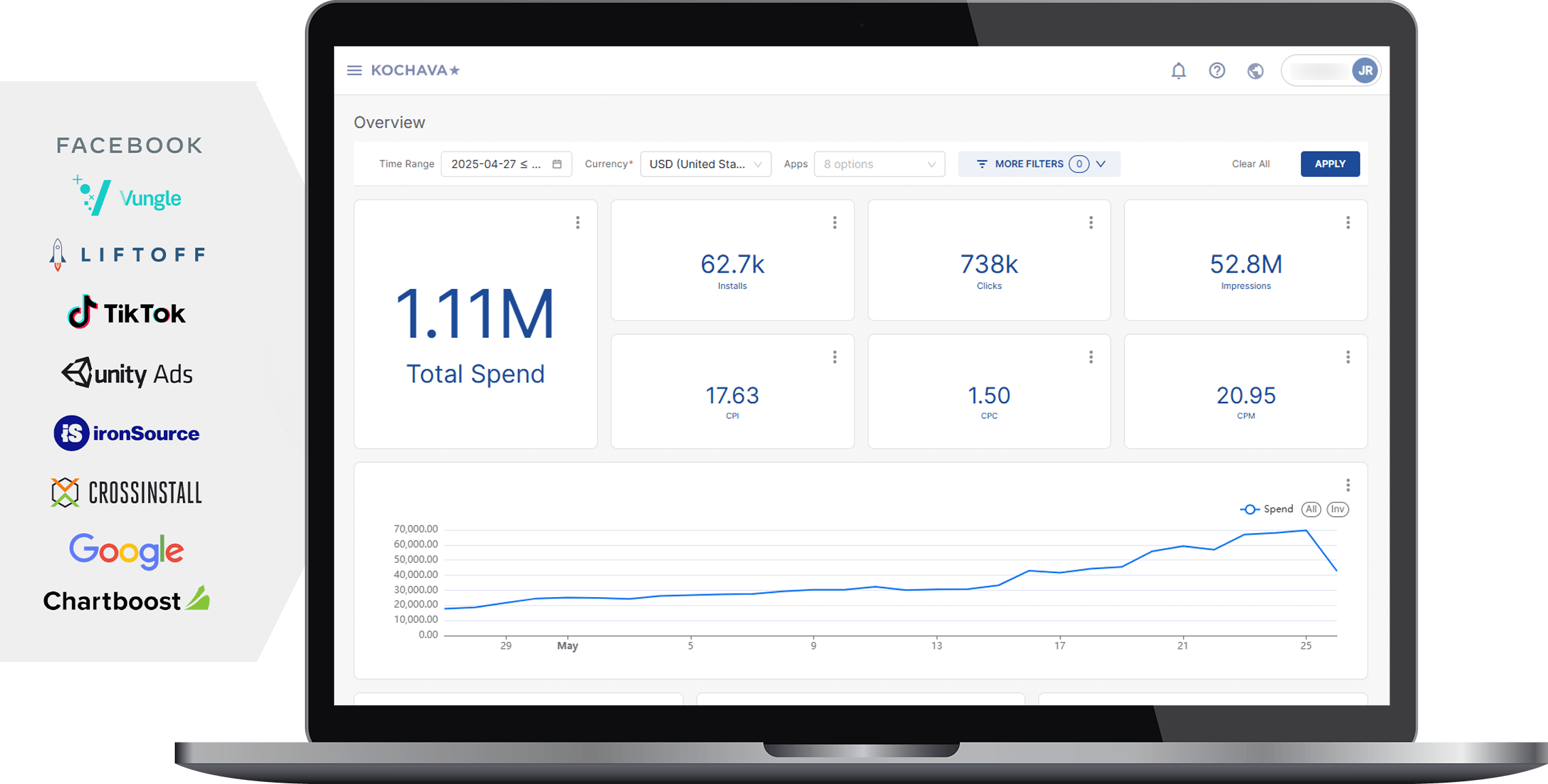Expand More Filters chevron

pos(1101,164)
